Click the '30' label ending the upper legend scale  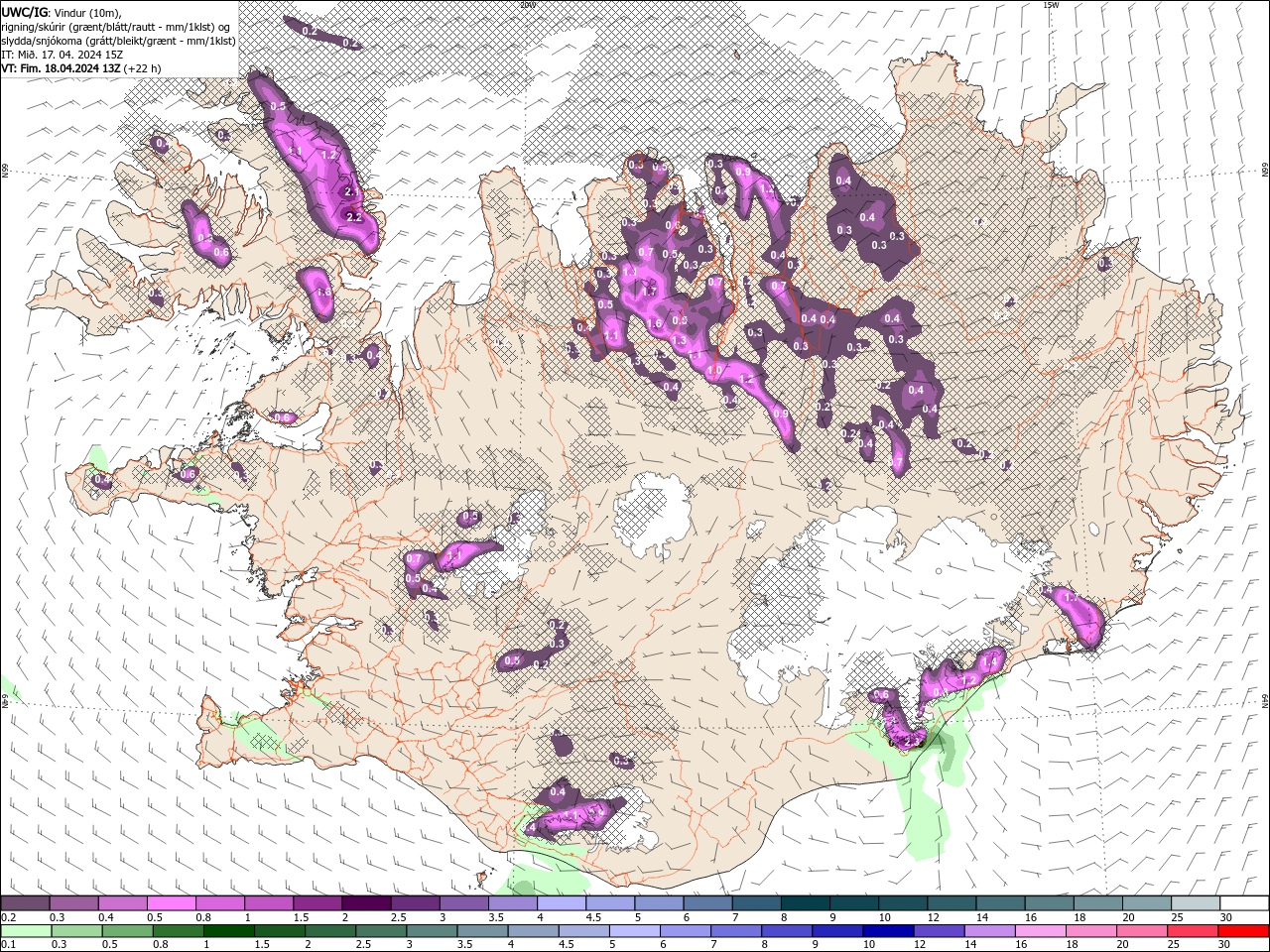[x=1225, y=917]
